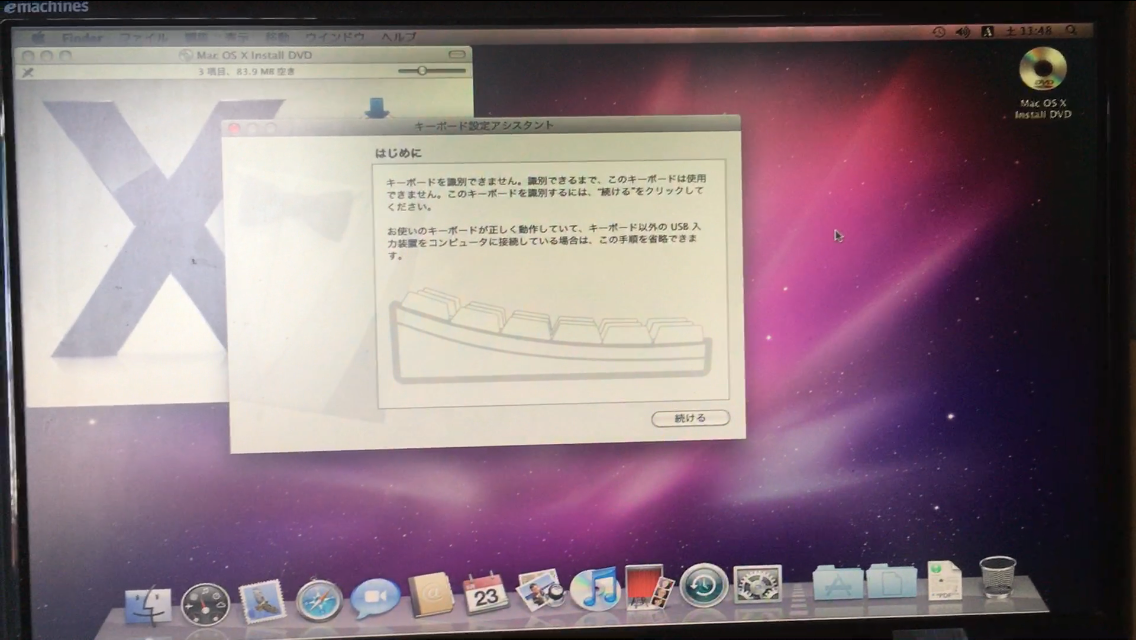This screenshot has width=1136, height=640.
Task: Open the volume control in menu bar
Action: click(962, 32)
